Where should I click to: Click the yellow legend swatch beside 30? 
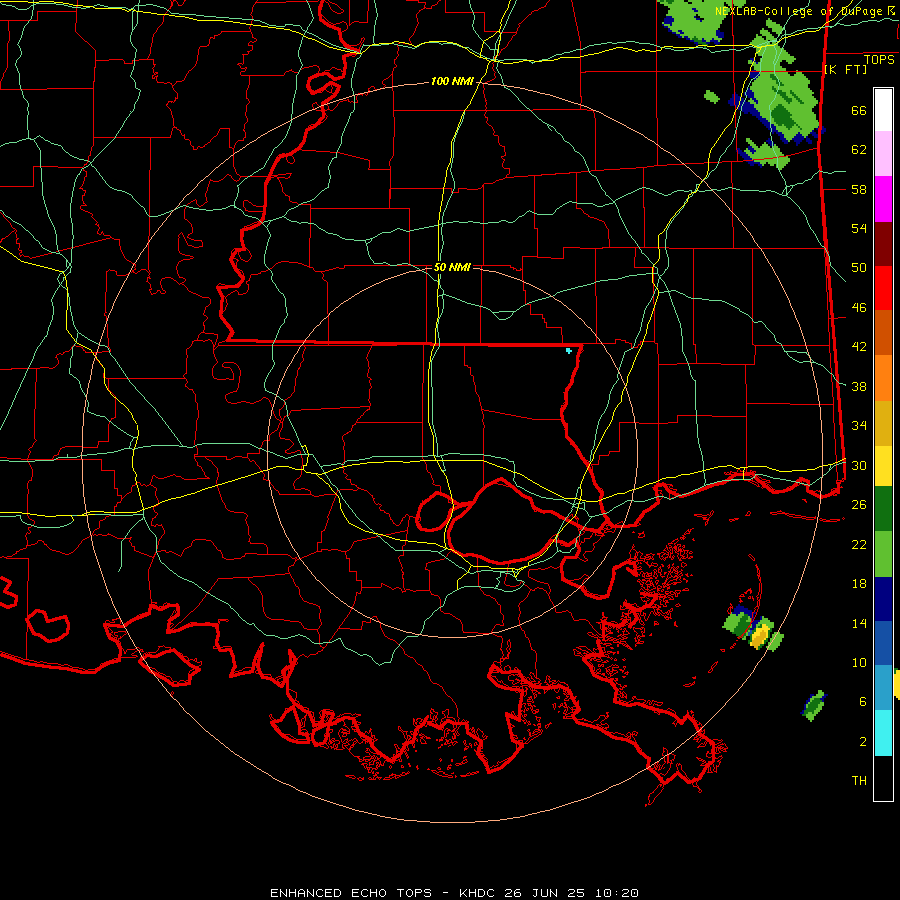point(883,466)
